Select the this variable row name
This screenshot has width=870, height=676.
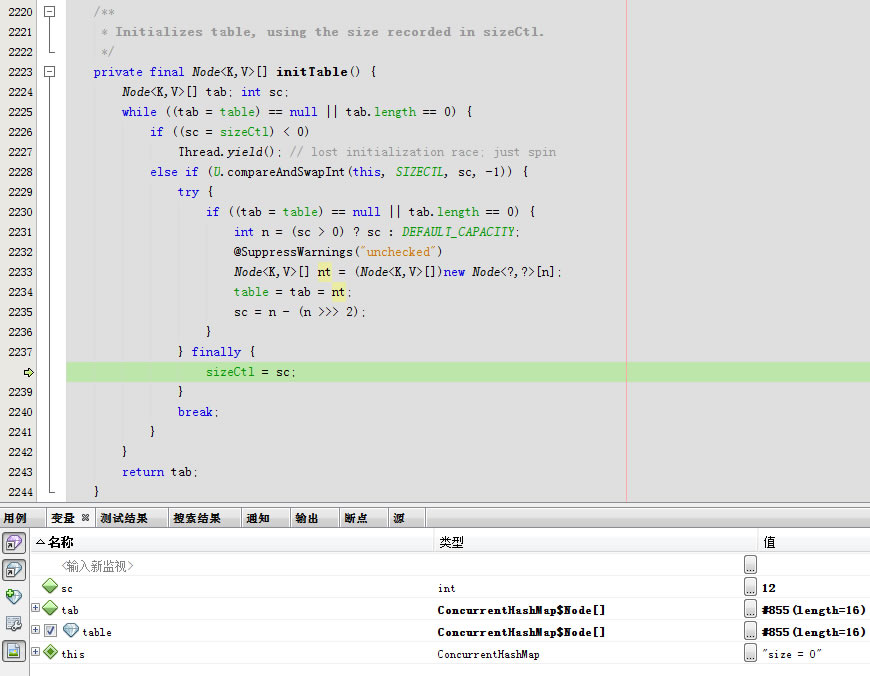[73, 654]
